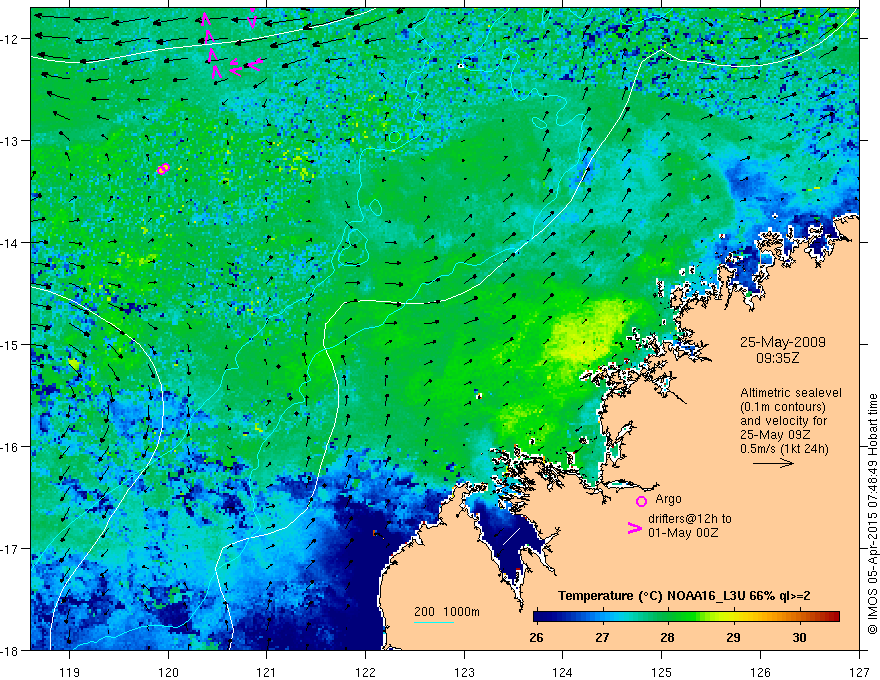Click the longitude axis label "119"
Image resolution: width=880 pixels, height=680 pixels.
[x=70, y=672]
